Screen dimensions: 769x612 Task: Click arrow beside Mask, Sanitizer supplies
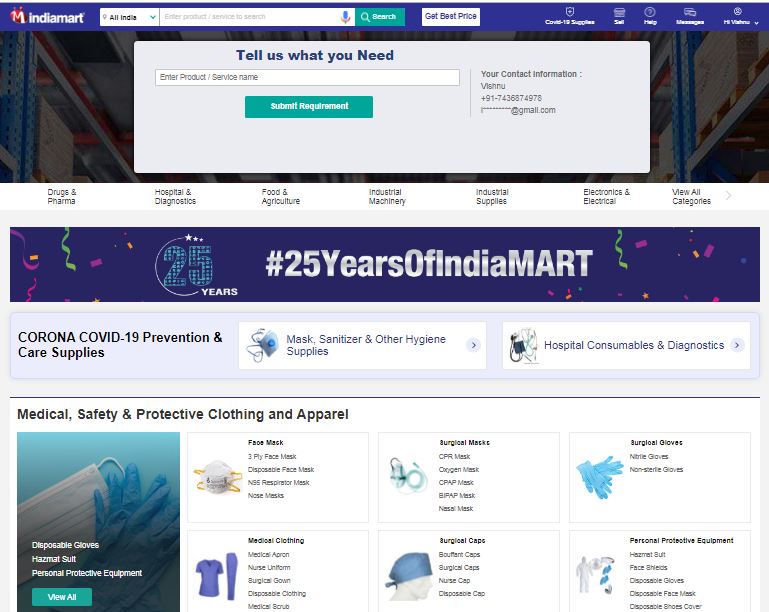[473, 345]
